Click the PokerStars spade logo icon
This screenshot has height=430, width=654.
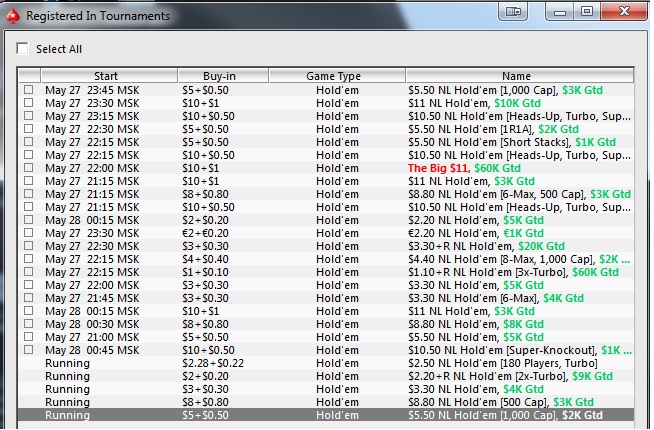(x=13, y=16)
